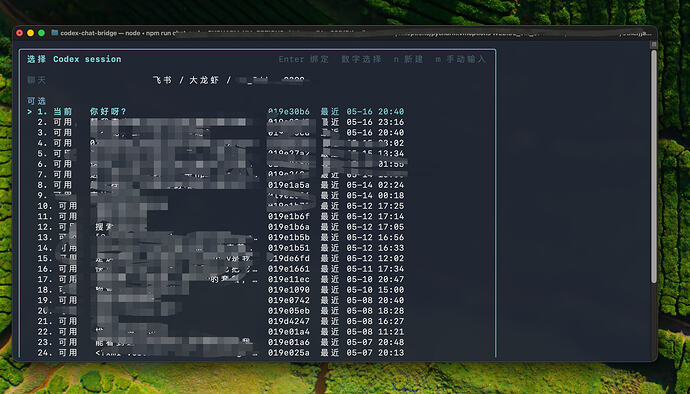Image resolution: width=690 pixels, height=394 pixels.
Task: Click session ID "019e1b6a"
Action: pos(289,227)
